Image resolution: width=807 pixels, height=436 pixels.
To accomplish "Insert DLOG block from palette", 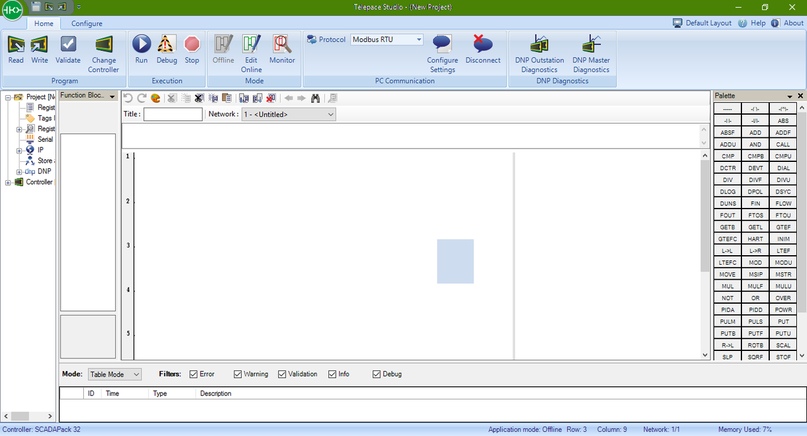I will tap(727, 191).
